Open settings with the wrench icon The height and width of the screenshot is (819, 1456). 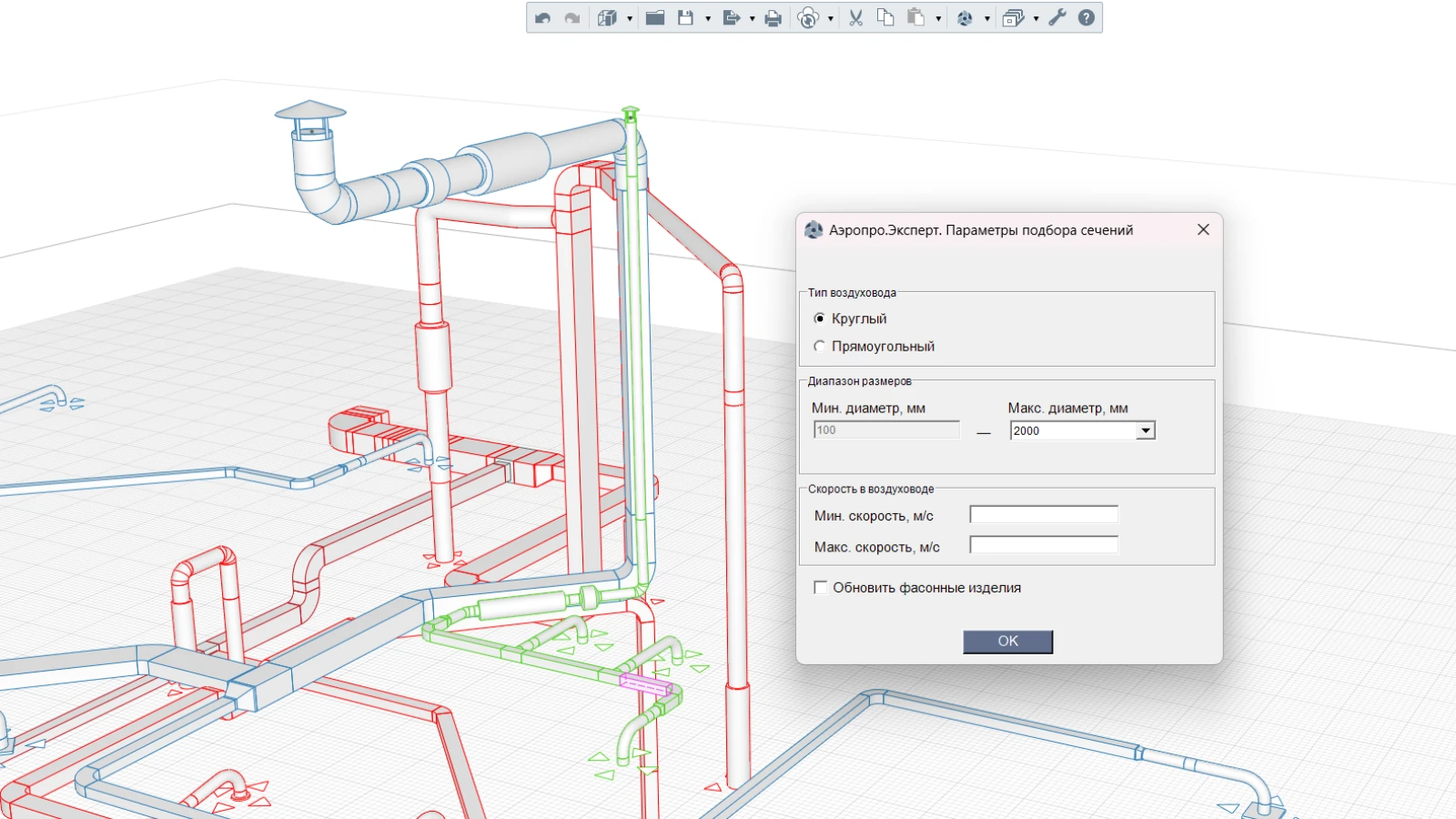pyautogui.click(x=1057, y=18)
